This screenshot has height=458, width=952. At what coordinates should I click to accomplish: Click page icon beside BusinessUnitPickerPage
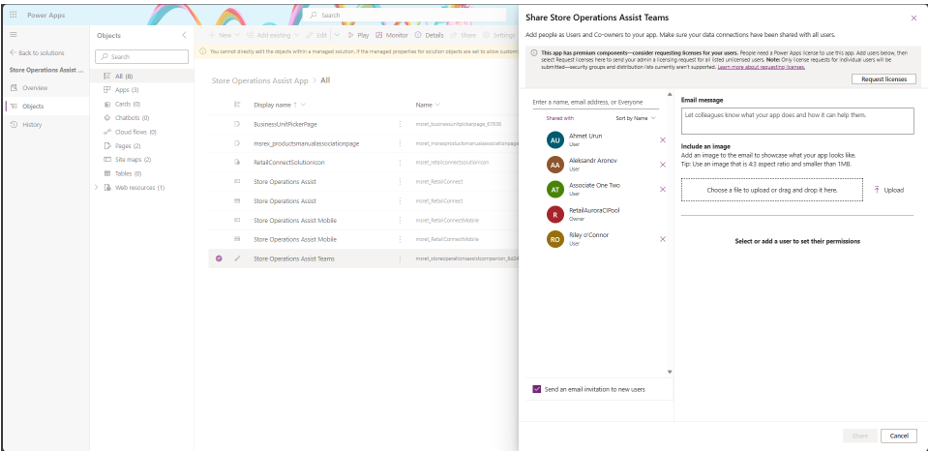[237, 125]
